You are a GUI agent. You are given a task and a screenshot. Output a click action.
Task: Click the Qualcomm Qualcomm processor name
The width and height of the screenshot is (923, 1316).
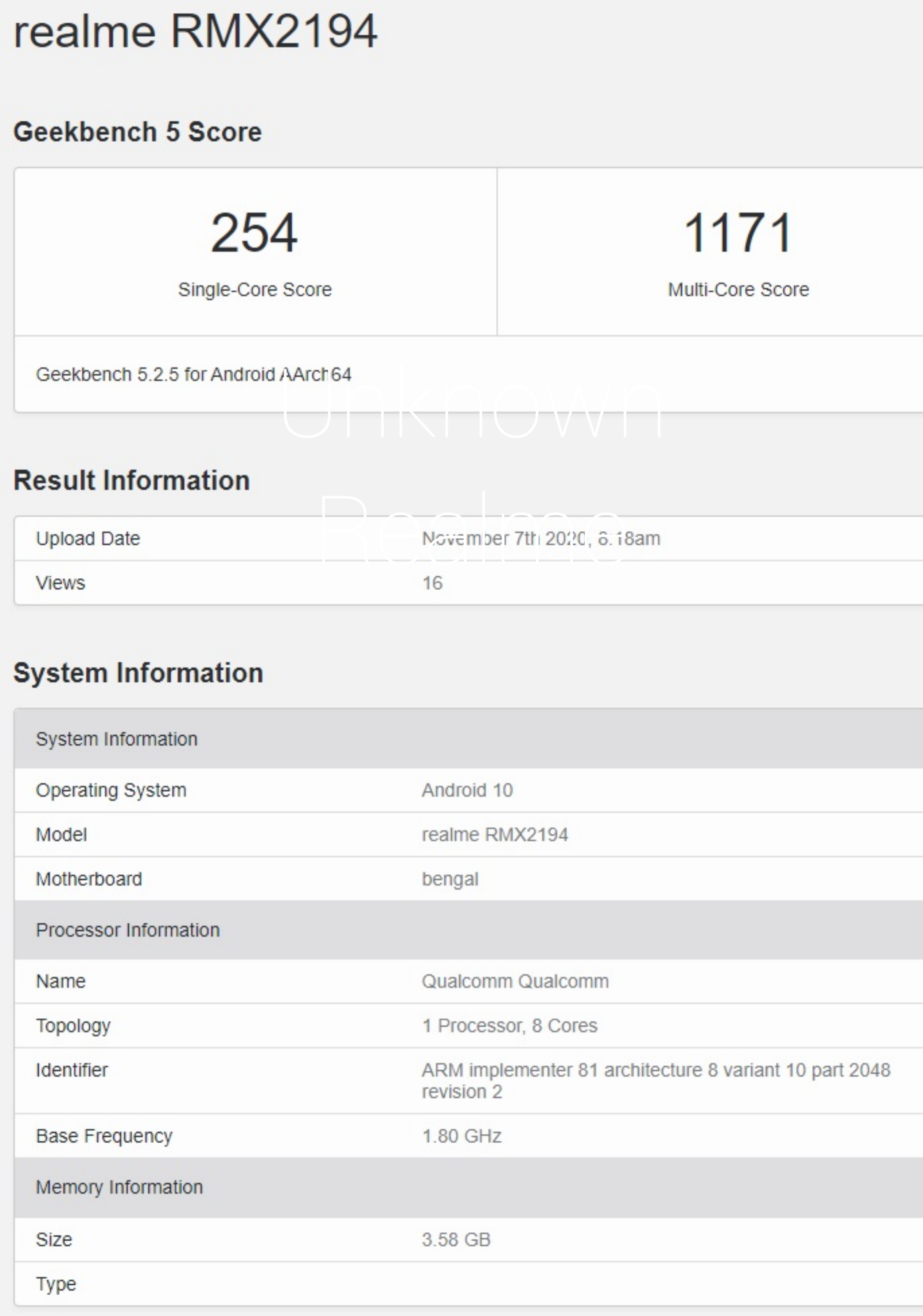(x=515, y=981)
